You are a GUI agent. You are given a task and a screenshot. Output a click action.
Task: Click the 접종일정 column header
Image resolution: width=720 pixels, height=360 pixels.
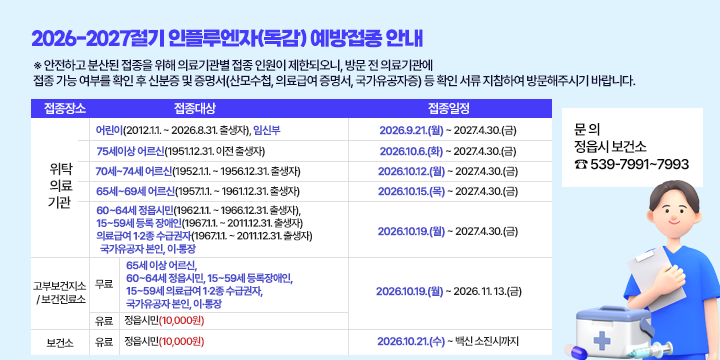tap(449, 108)
